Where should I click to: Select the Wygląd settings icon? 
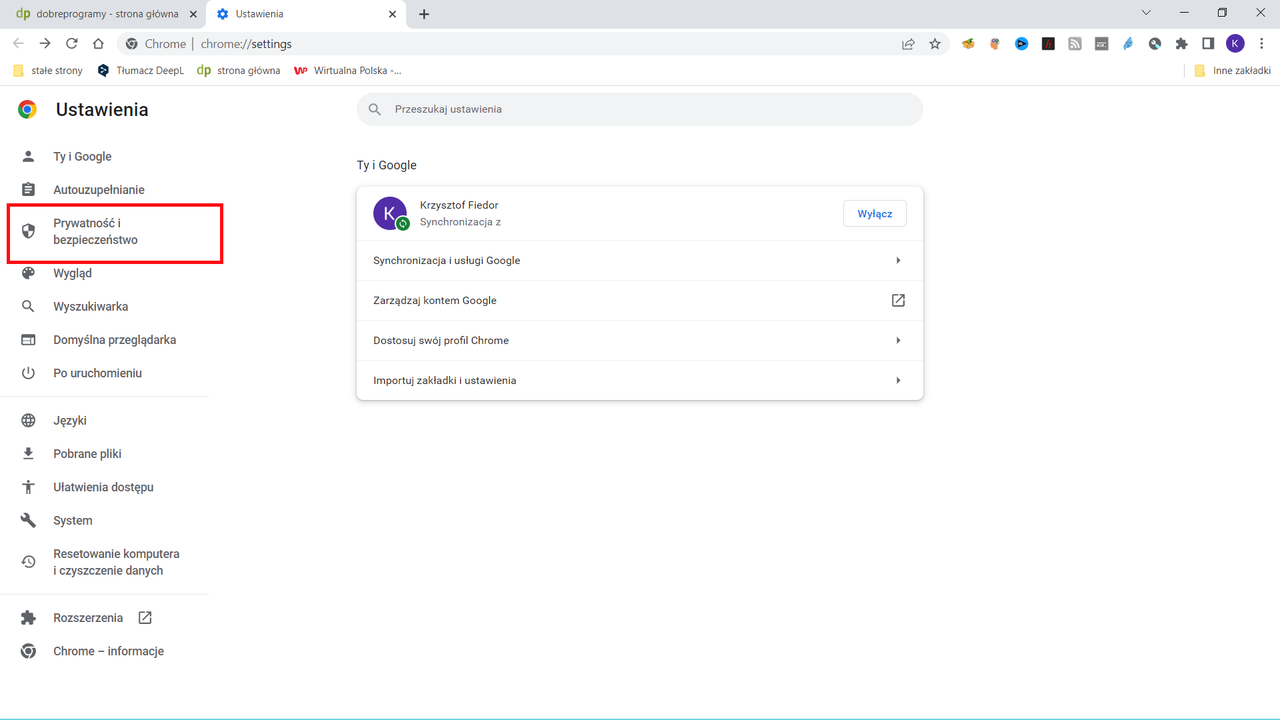[x=28, y=272]
